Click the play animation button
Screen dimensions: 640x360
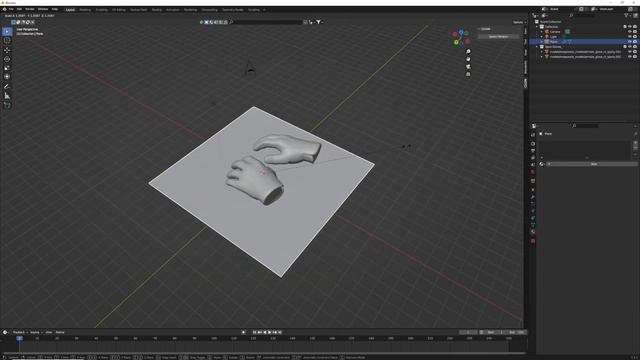click(x=269, y=332)
